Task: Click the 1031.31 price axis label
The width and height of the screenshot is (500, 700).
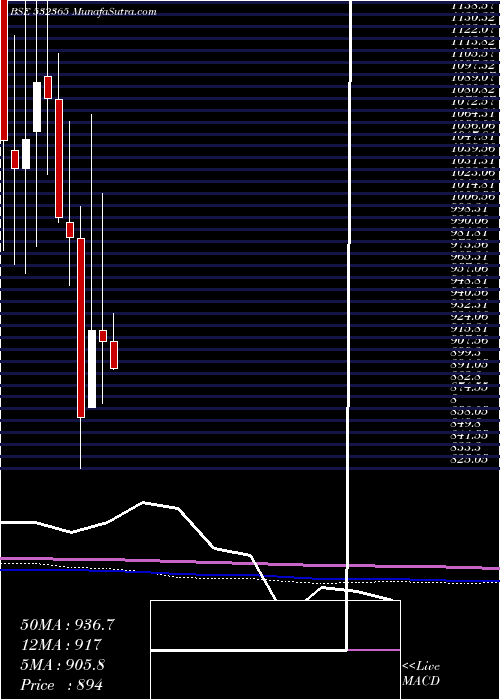Action: point(473,160)
